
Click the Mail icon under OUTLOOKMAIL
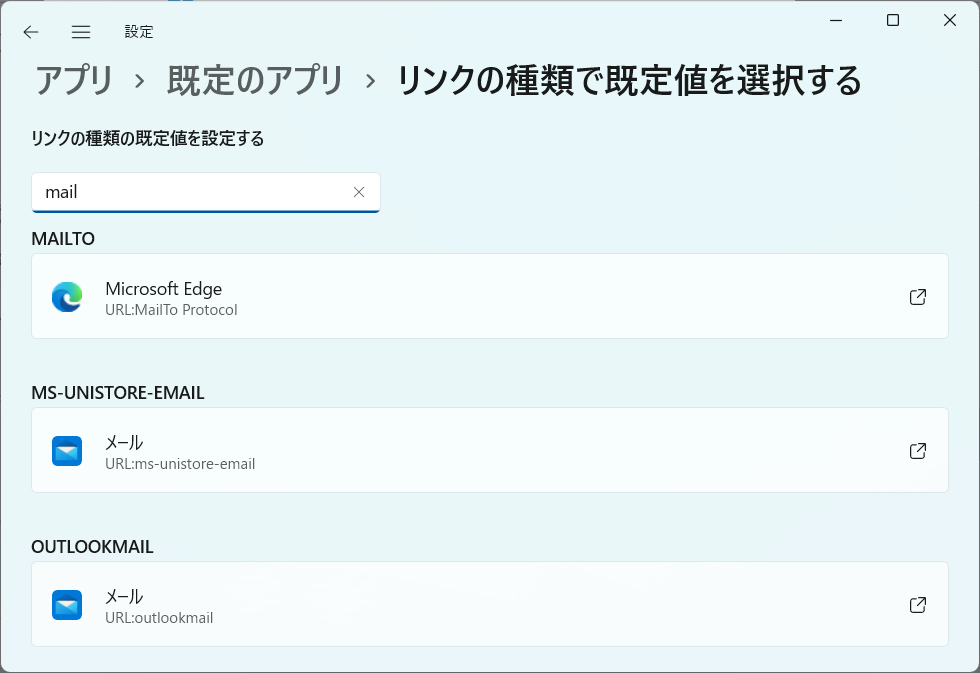click(67, 604)
